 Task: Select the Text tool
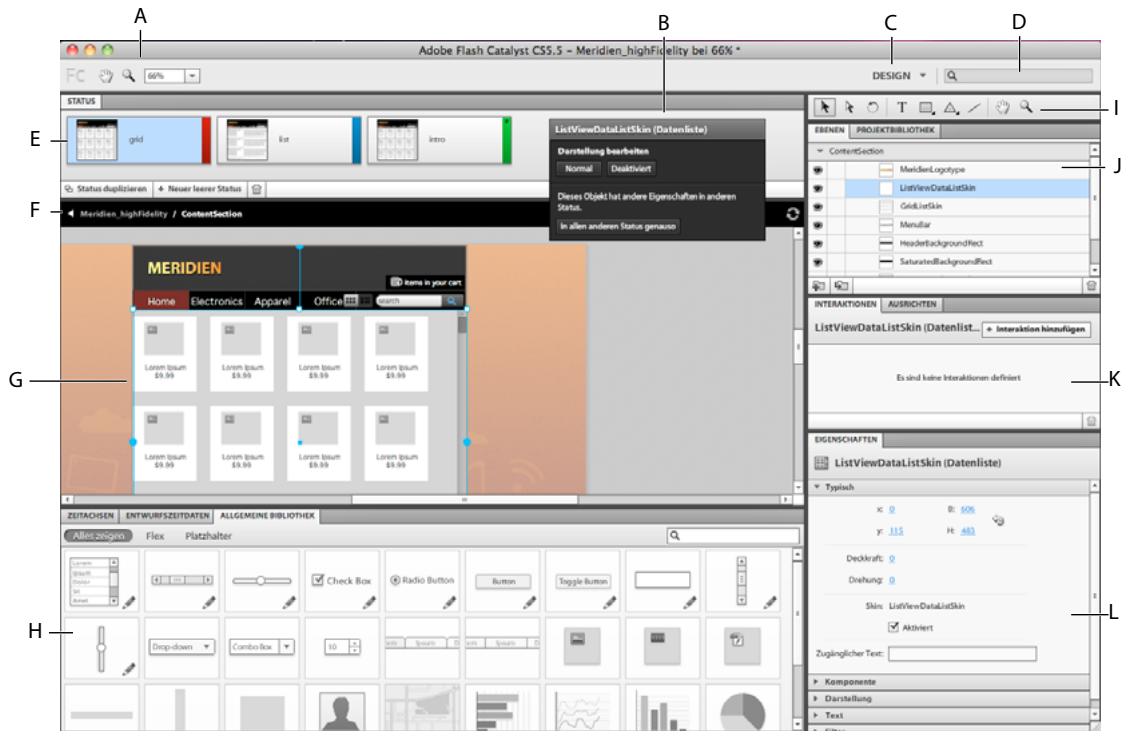pyautogui.click(x=901, y=107)
